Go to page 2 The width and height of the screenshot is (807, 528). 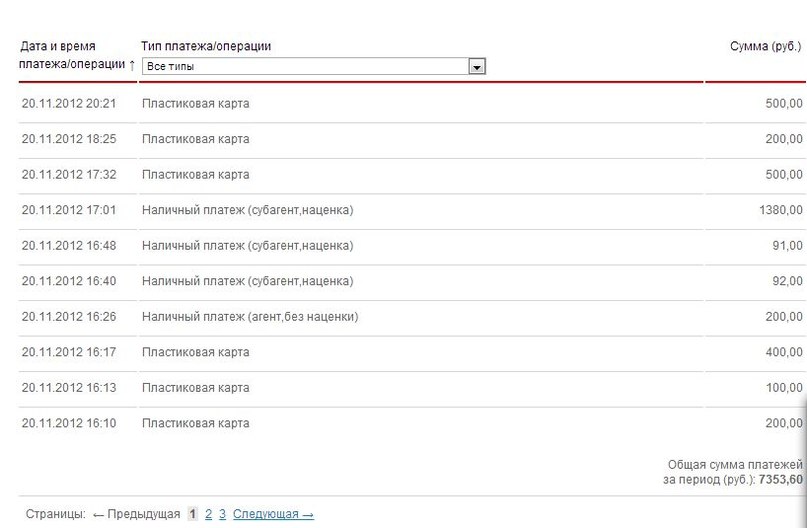(208, 514)
